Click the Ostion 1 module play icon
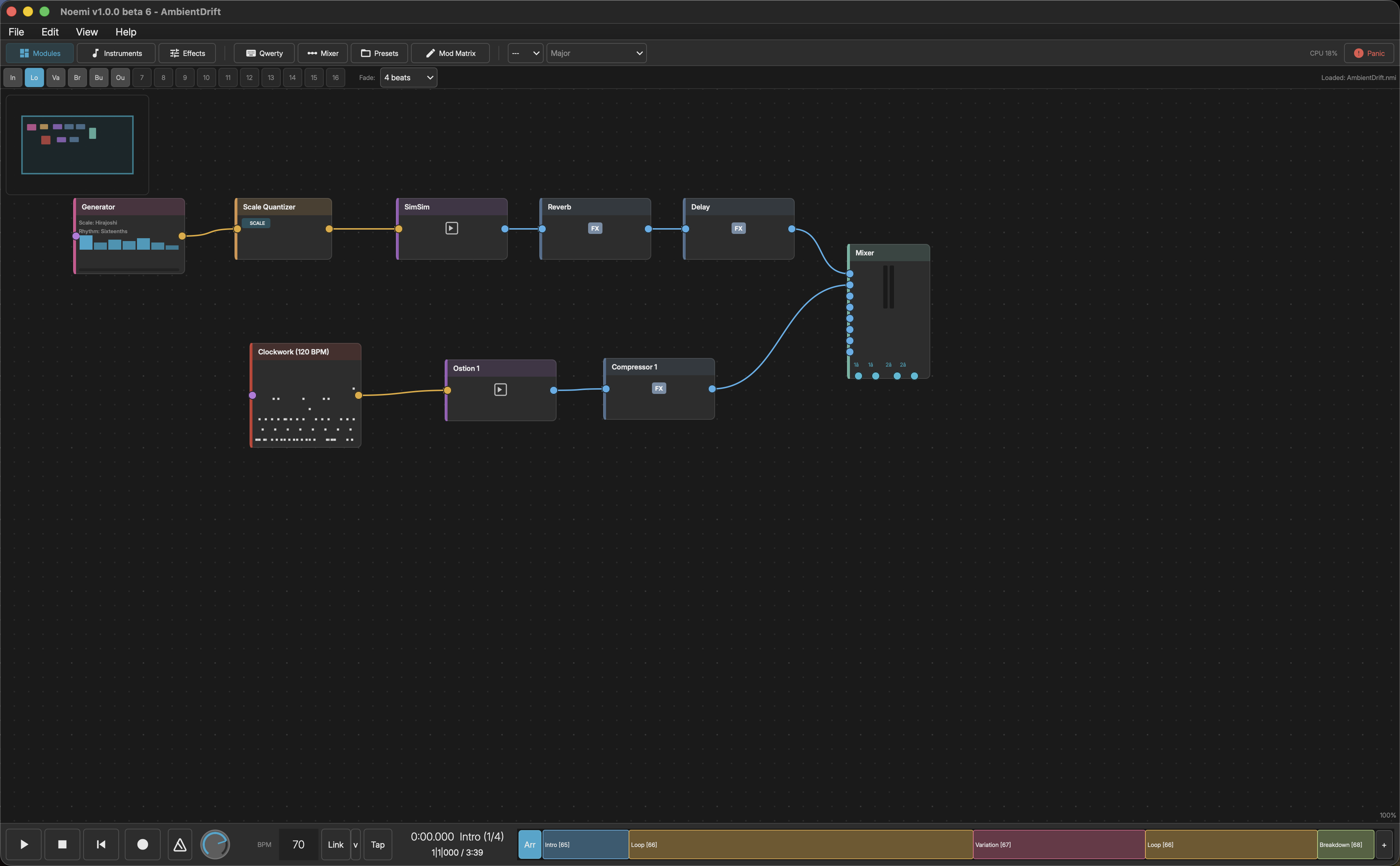Viewport: 1400px width, 866px height. 500,390
